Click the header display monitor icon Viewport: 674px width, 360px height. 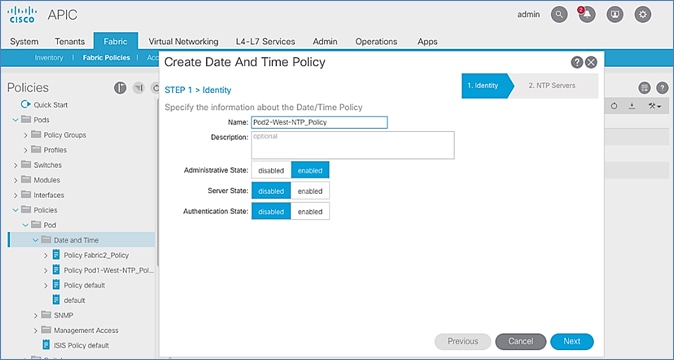click(615, 15)
